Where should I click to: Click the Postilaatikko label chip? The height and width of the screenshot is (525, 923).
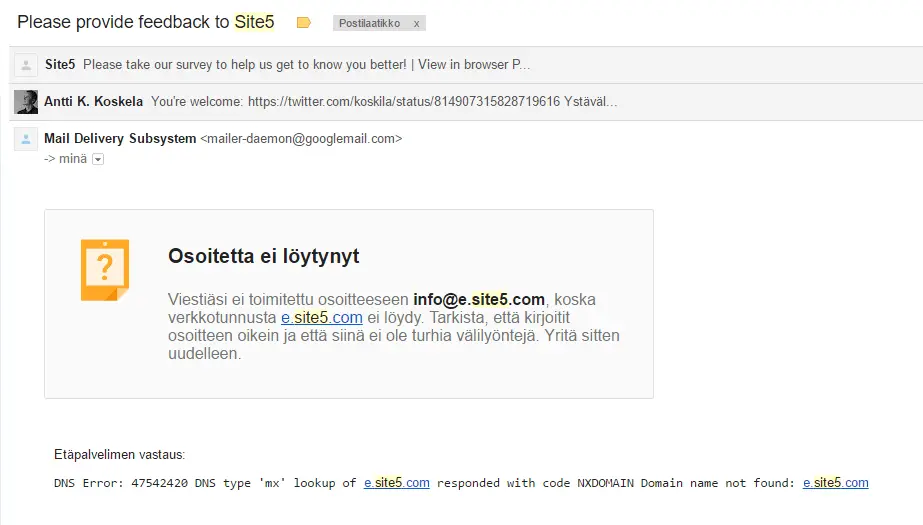369,23
